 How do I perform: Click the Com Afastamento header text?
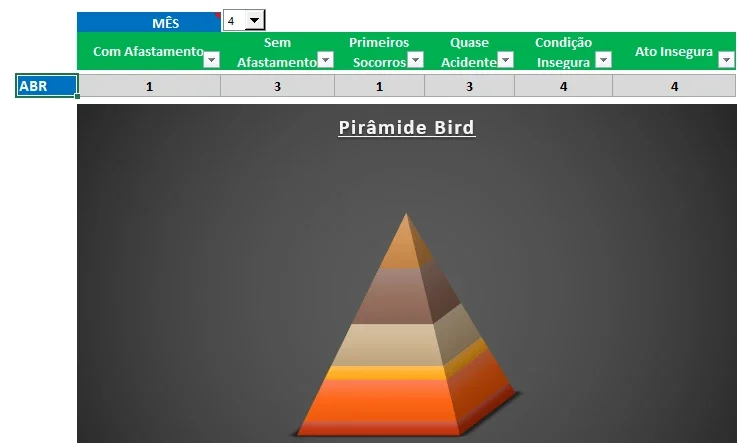tap(148, 51)
